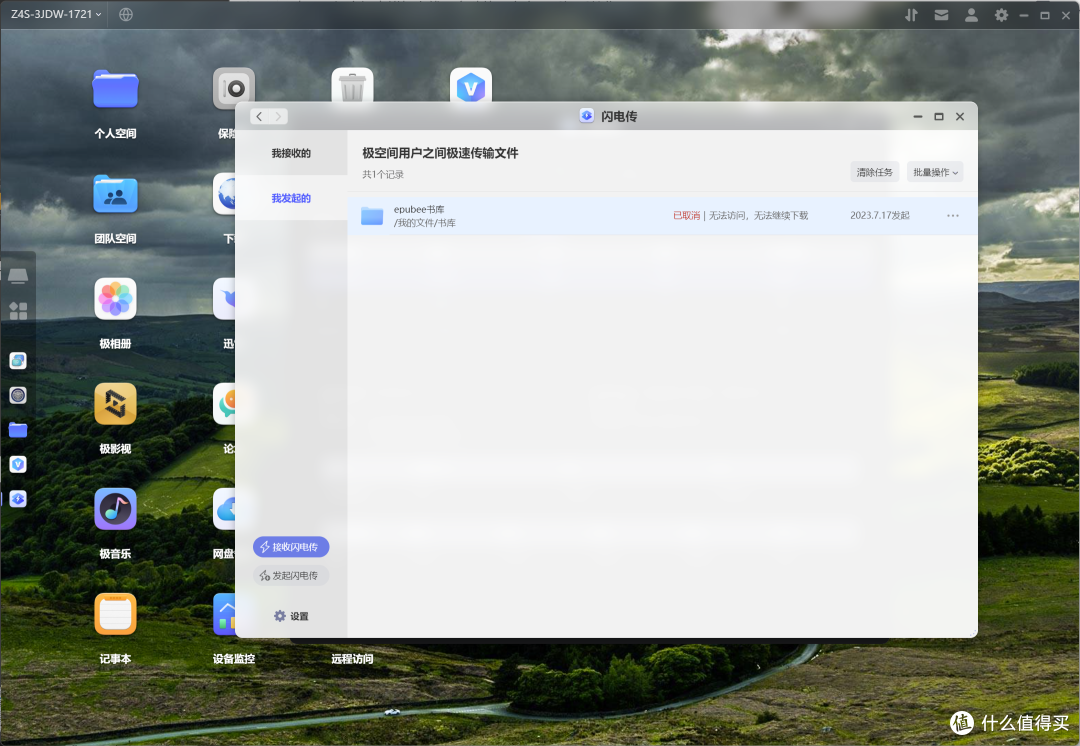Open the blue folder in left dock
Image resolution: width=1080 pixels, height=746 pixels.
18,430
